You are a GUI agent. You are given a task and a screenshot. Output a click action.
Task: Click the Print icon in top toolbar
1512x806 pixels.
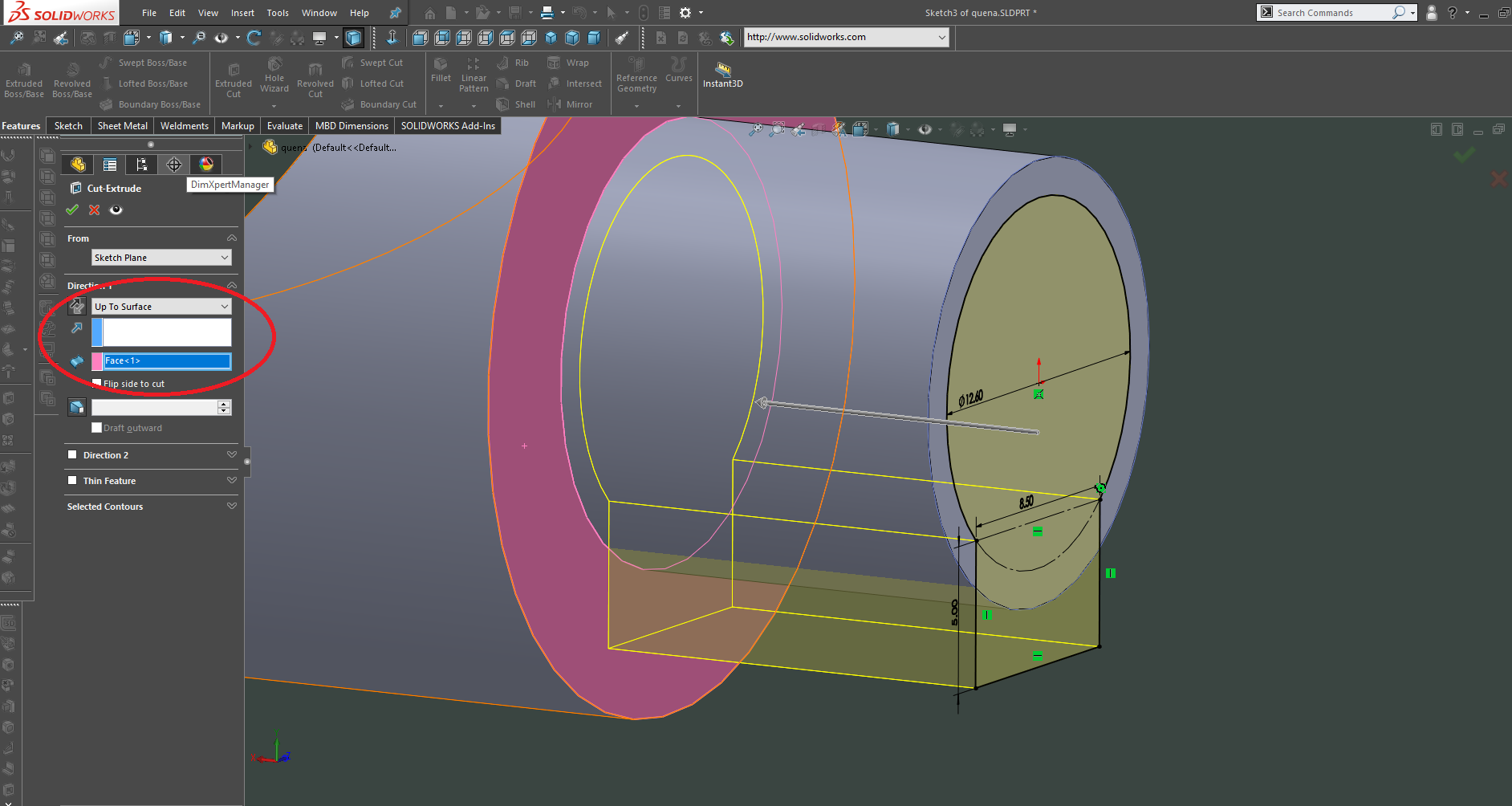click(x=547, y=13)
